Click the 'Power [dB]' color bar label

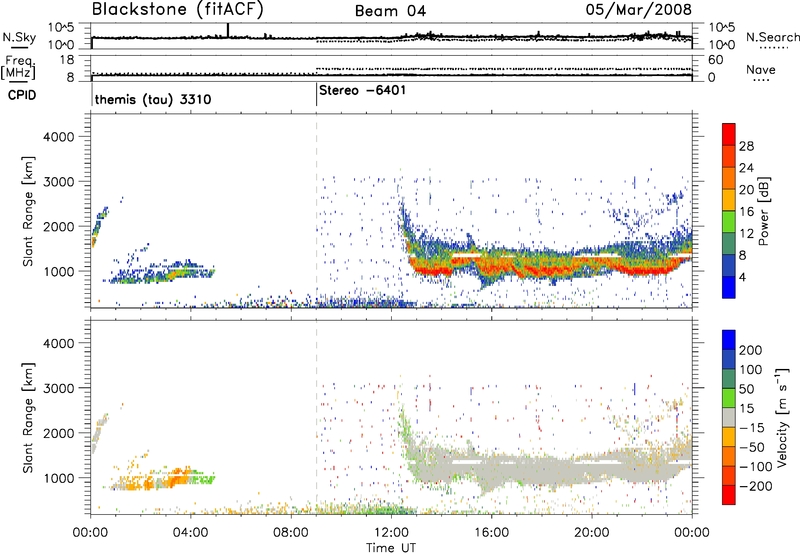(764, 211)
